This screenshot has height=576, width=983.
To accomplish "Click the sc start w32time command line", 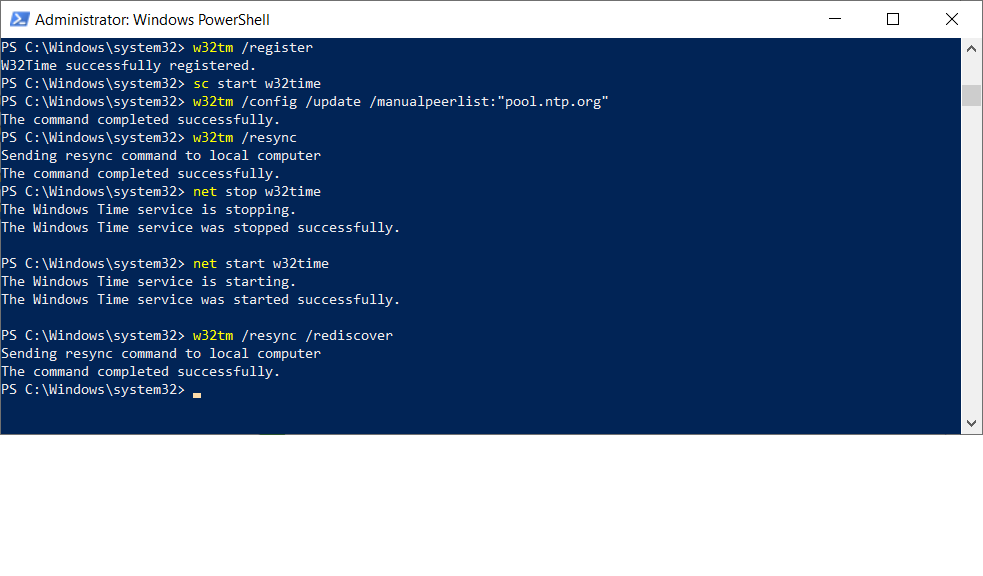I will coord(256,83).
